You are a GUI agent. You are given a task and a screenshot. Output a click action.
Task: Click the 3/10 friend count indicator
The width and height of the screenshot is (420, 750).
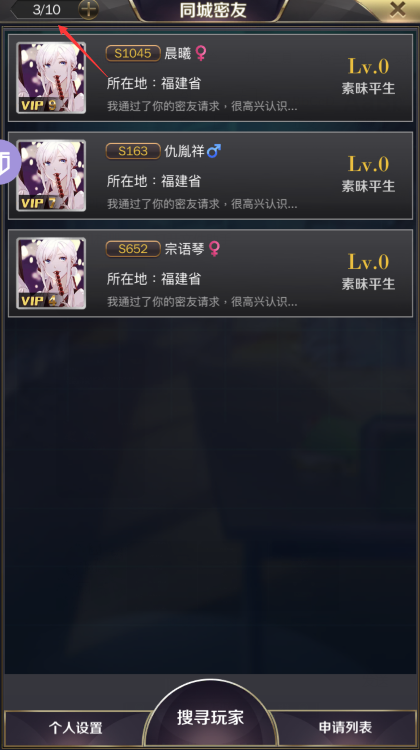click(46, 9)
